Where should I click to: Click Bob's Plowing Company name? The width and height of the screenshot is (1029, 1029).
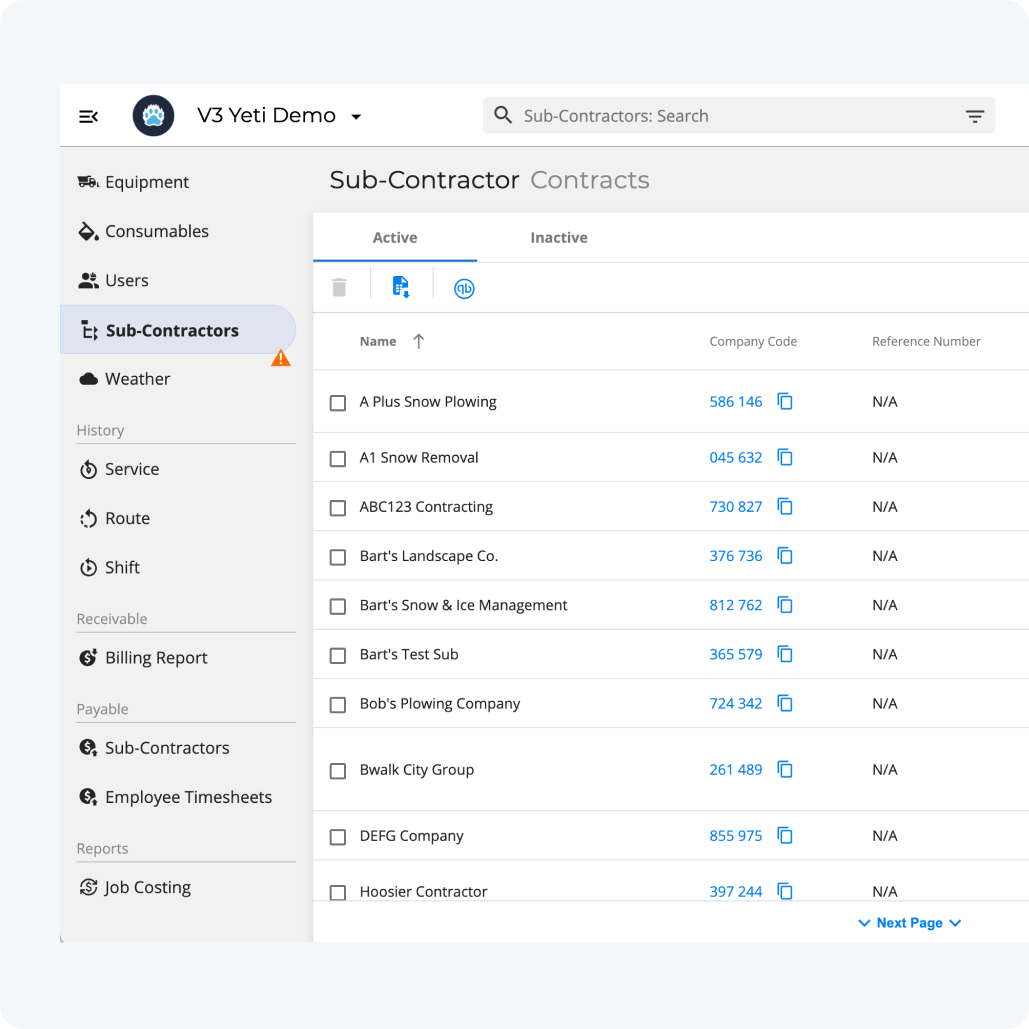(440, 704)
